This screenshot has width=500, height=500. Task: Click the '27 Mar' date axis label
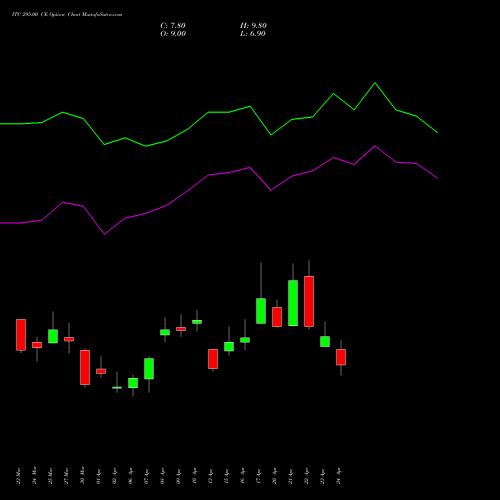tap(66, 475)
